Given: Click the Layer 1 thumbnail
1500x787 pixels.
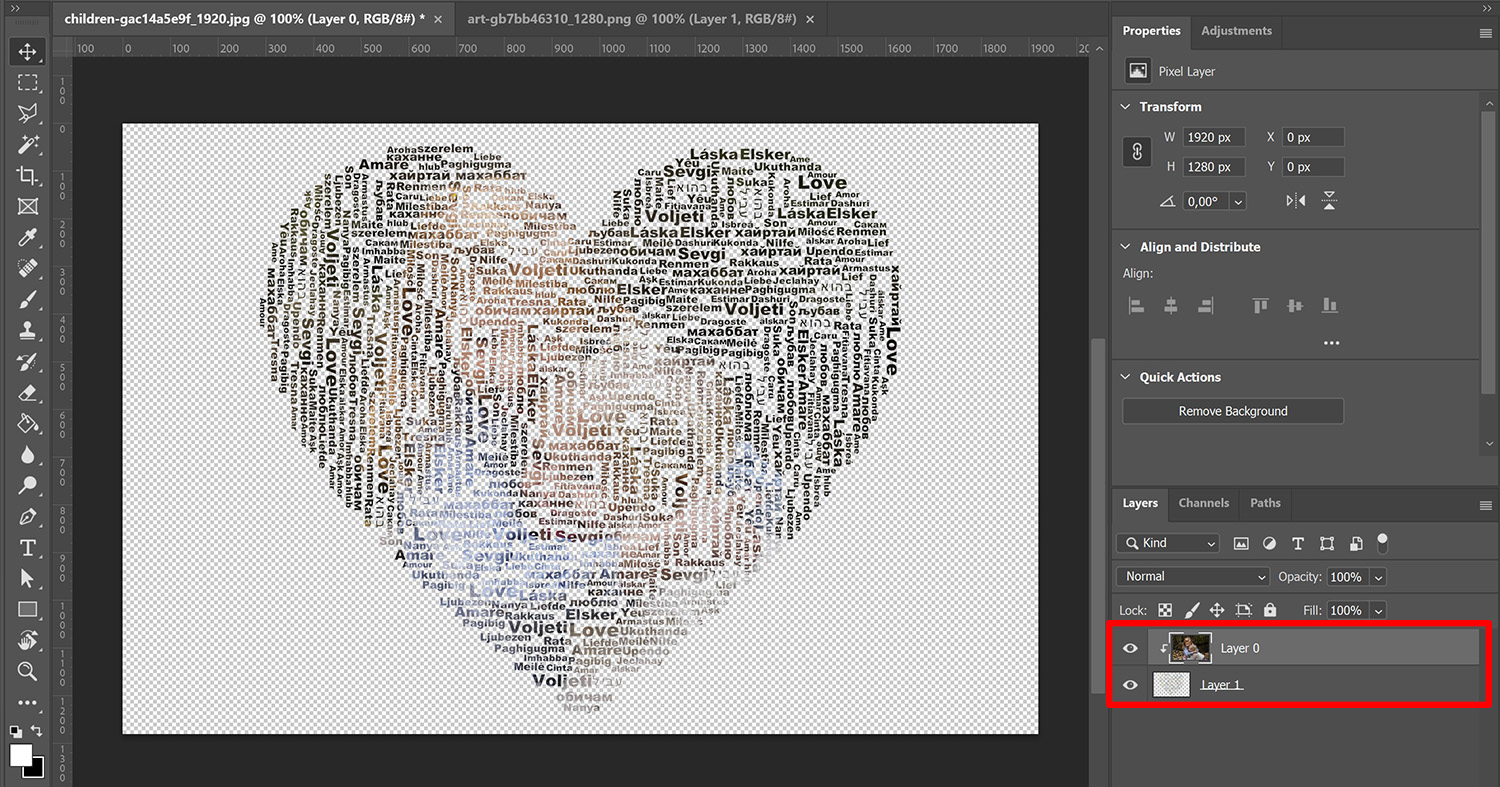Looking at the screenshot, I should pyautogui.click(x=1171, y=684).
